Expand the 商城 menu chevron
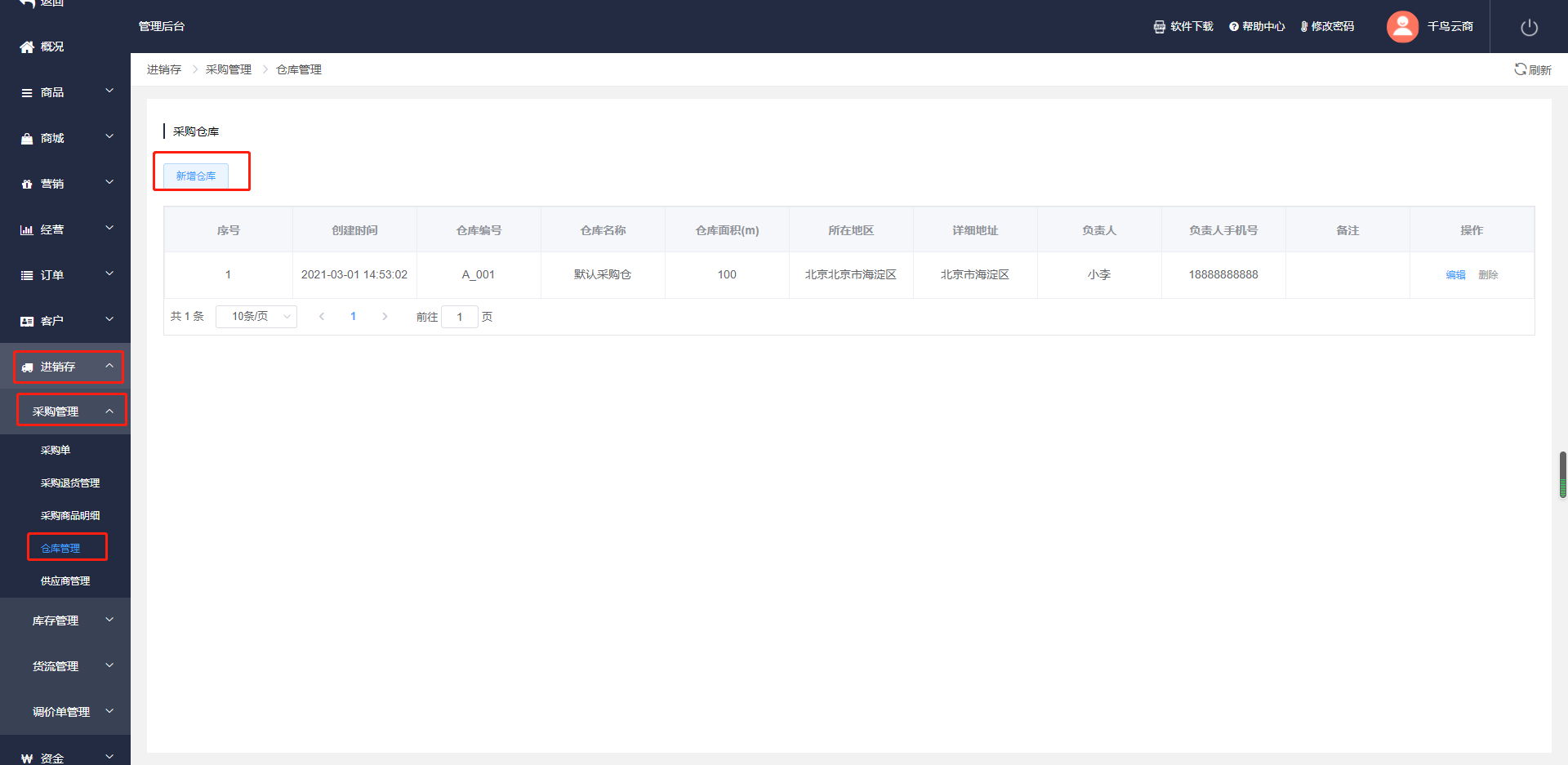The width and height of the screenshot is (1568, 765). (109, 137)
